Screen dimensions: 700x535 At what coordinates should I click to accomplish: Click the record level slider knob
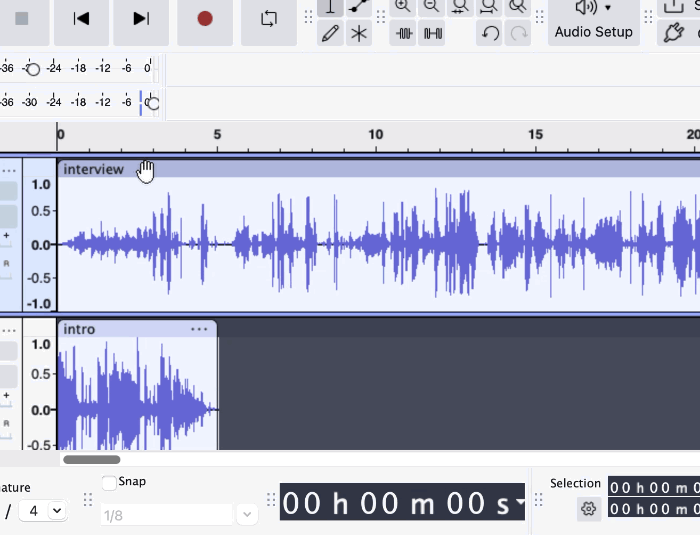tap(33, 69)
